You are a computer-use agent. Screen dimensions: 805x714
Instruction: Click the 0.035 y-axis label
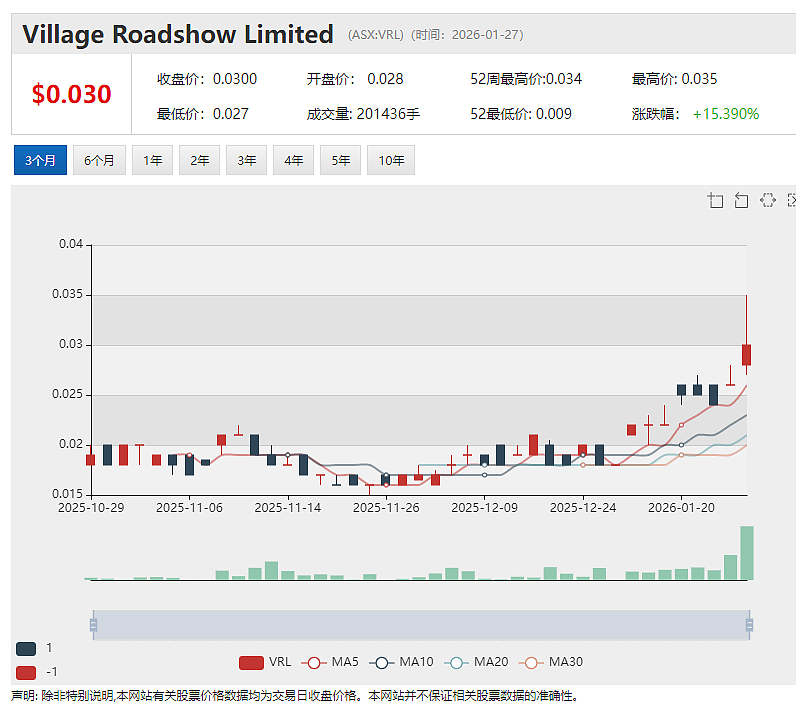tap(67, 294)
